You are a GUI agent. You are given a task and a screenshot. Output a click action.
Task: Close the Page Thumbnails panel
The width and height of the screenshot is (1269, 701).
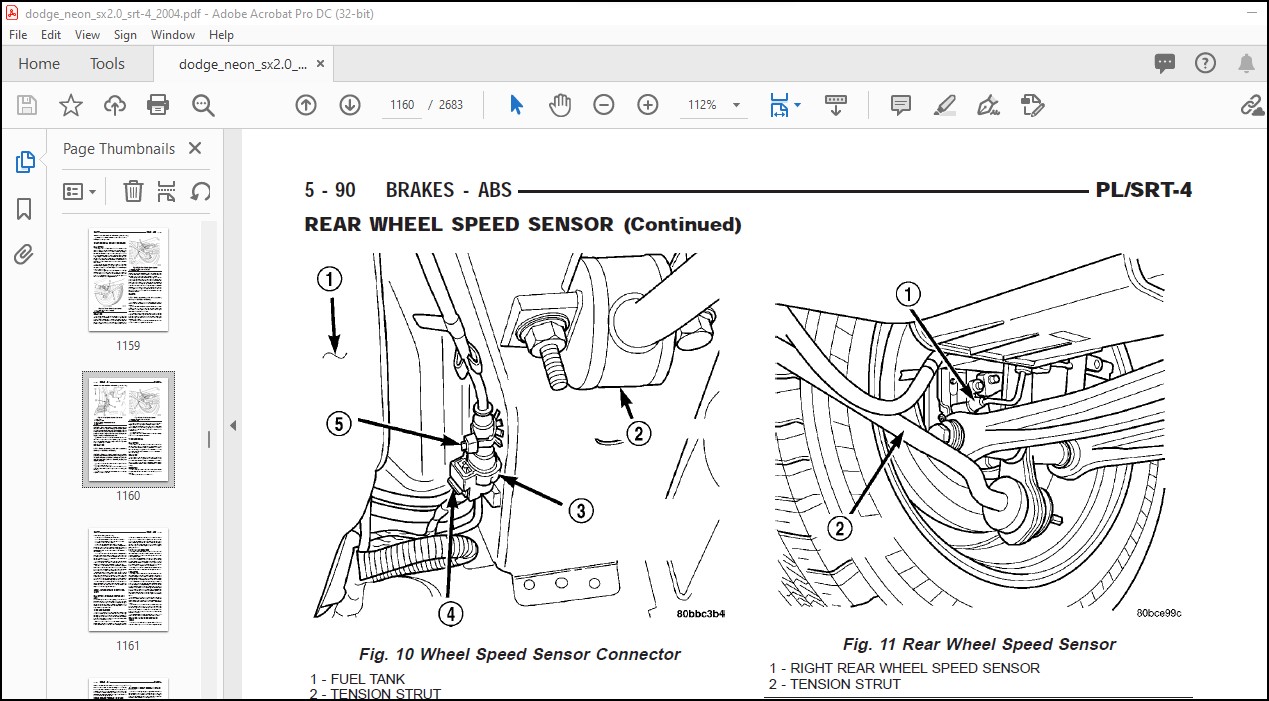(195, 148)
